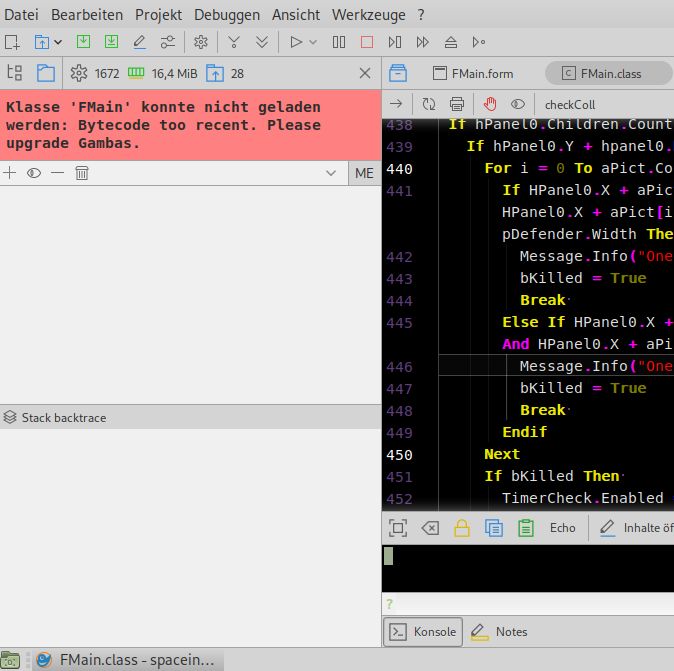Open the checkColl procedure selector
Viewport: 674px width, 671px height.
pyautogui.click(x=570, y=104)
